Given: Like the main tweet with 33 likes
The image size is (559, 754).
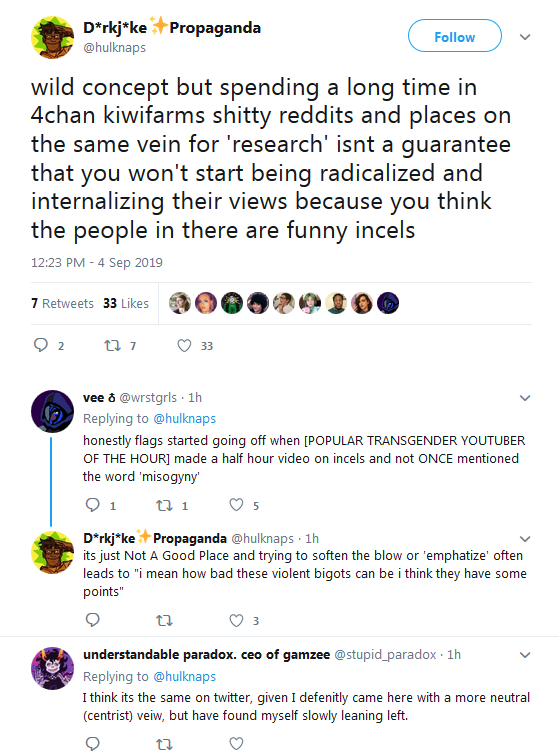Looking at the screenshot, I should [x=184, y=345].
